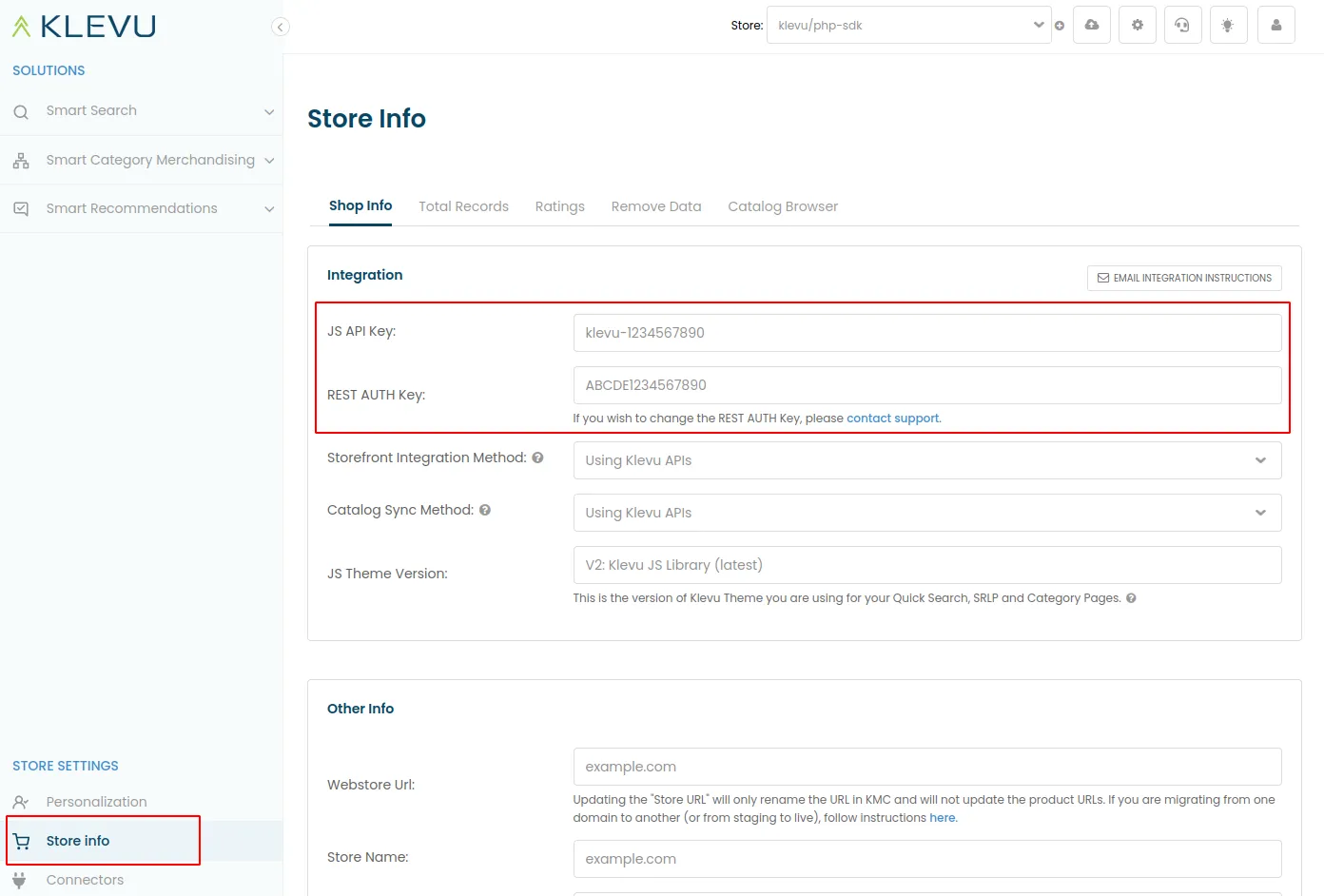Expand Smart Category Merchandising chevron
The height and width of the screenshot is (896, 1324).
click(269, 161)
